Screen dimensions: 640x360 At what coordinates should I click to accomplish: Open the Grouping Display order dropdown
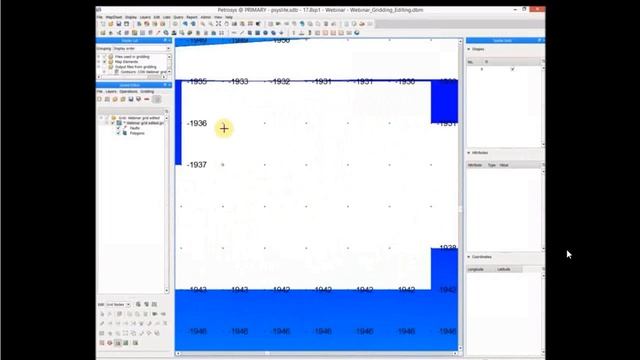[x=141, y=49]
